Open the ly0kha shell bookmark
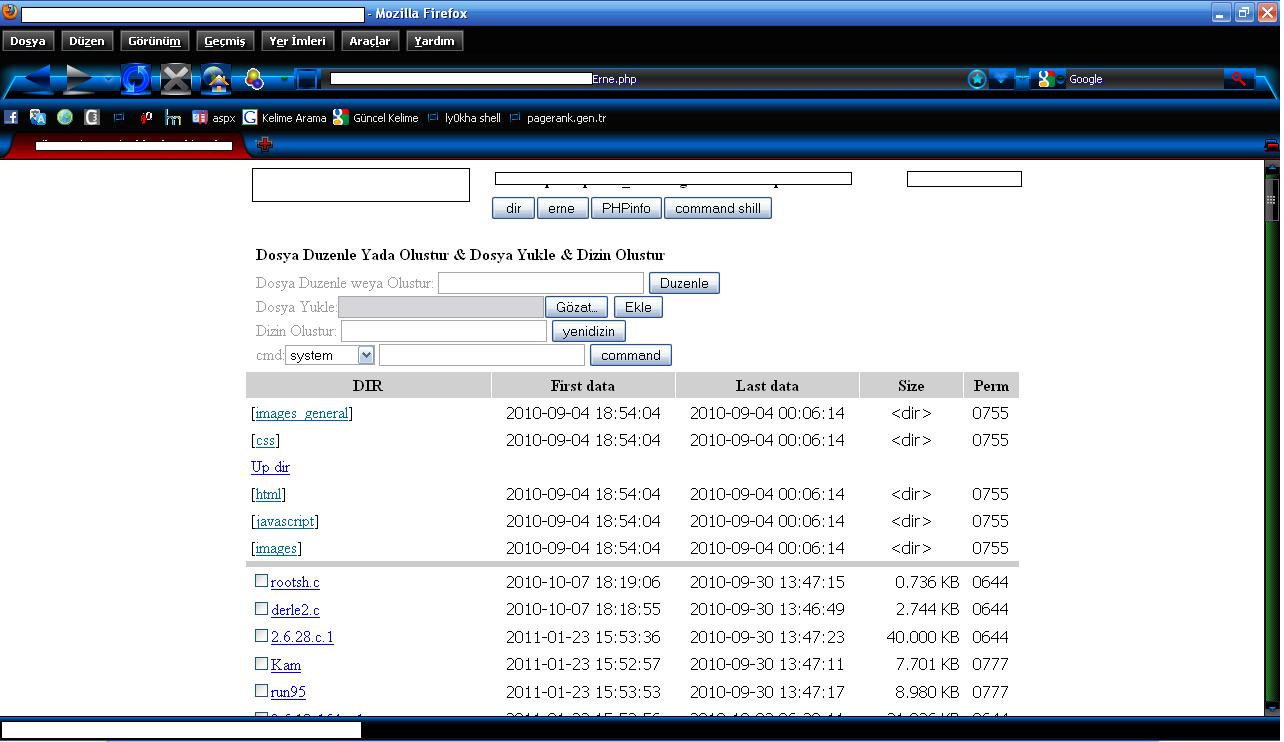The image size is (1284, 742). (464, 117)
